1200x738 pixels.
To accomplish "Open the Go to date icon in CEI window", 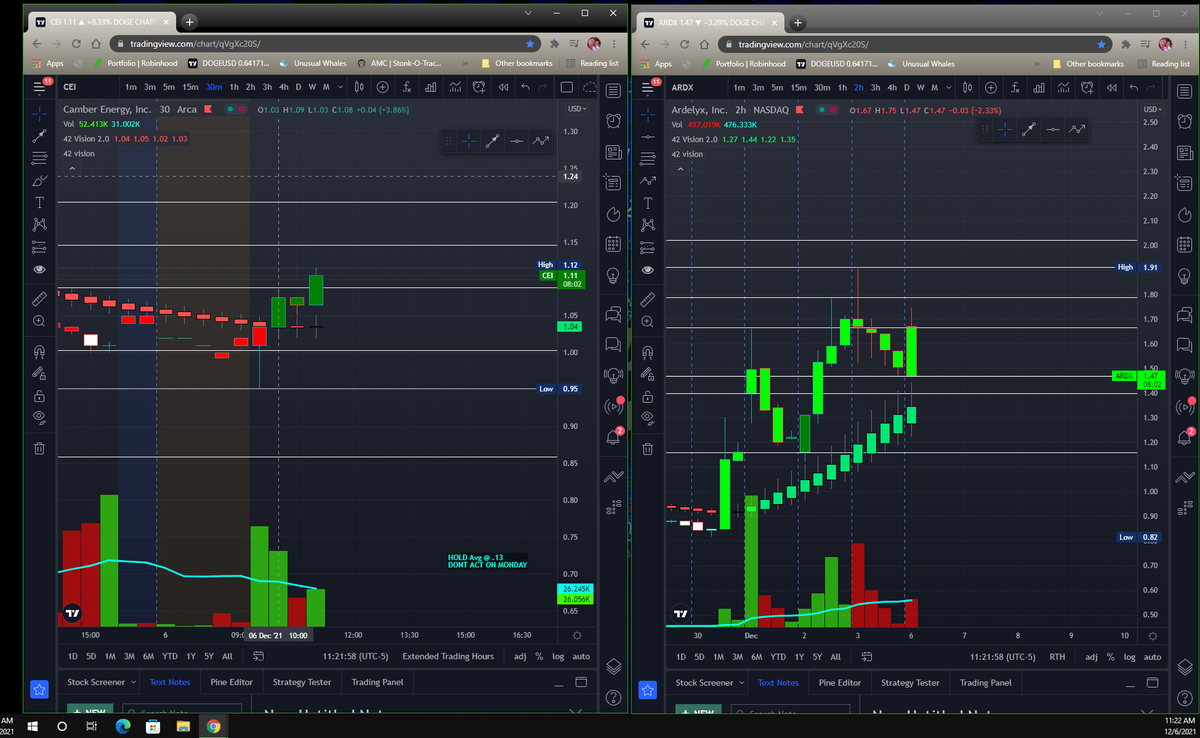I will pyautogui.click(x=258, y=656).
